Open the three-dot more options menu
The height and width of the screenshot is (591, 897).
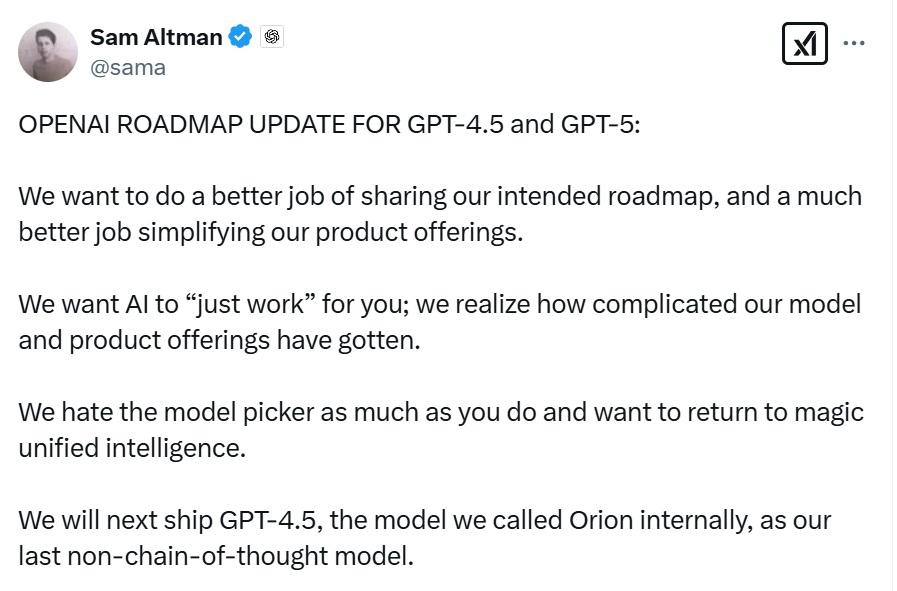tap(854, 44)
